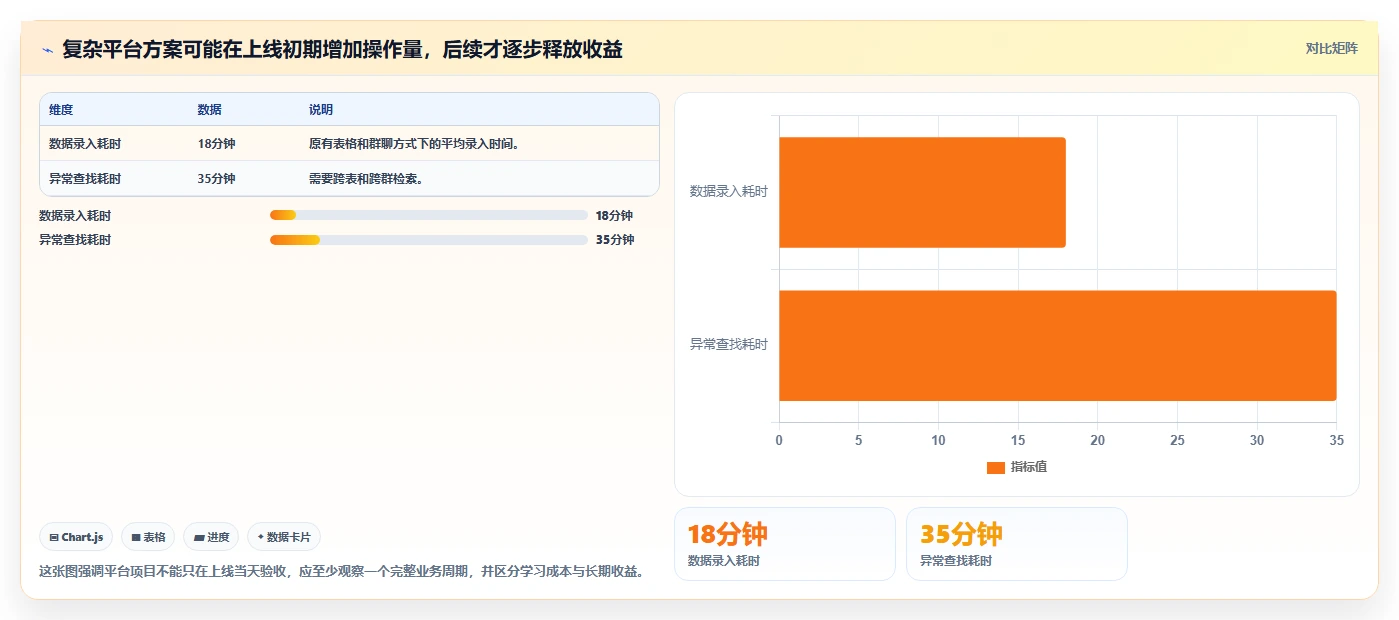Select the 数据卡片 tag chip
This screenshot has width=1399, height=620.
click(x=284, y=537)
